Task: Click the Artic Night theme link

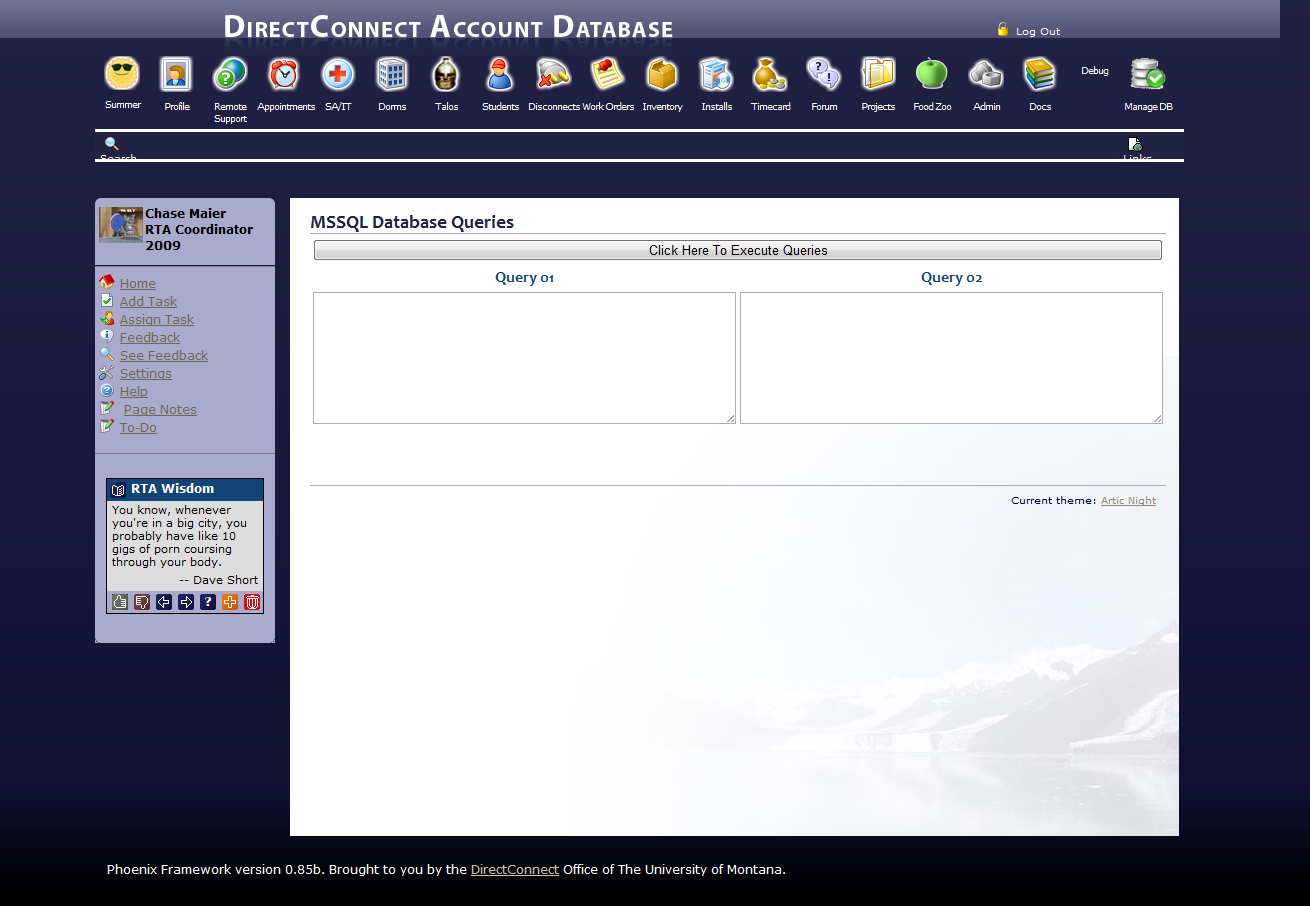Action: pyautogui.click(x=1128, y=501)
